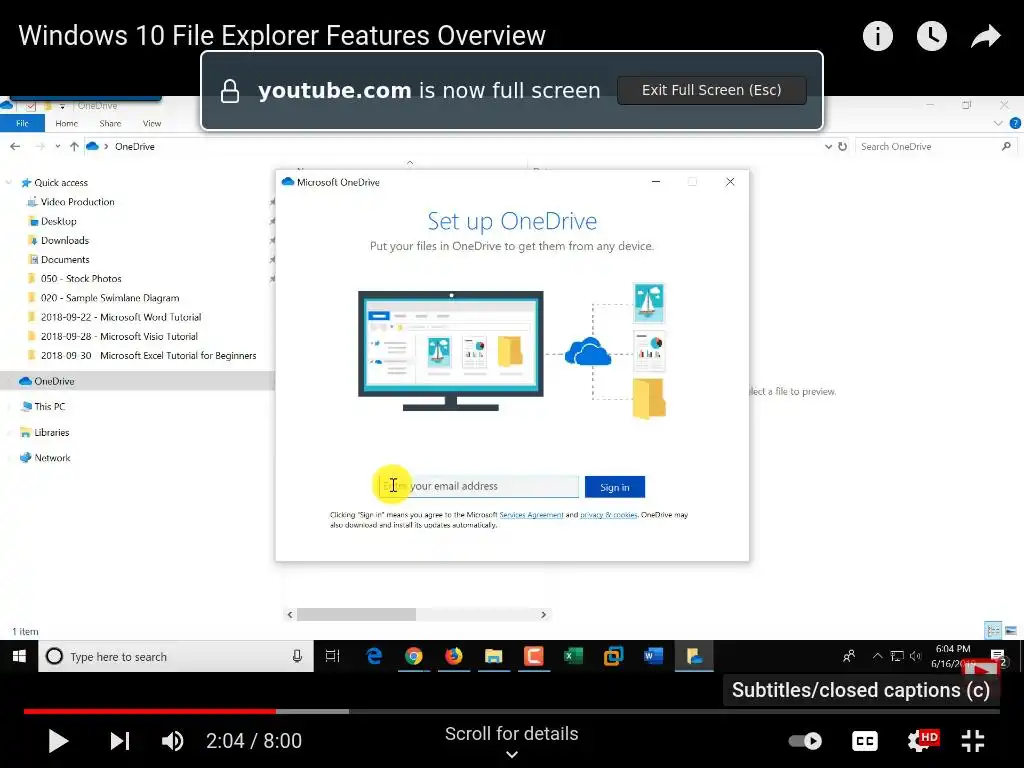Screen dimensions: 1024x768
Task: Play the YouTube video
Action: coord(58,741)
